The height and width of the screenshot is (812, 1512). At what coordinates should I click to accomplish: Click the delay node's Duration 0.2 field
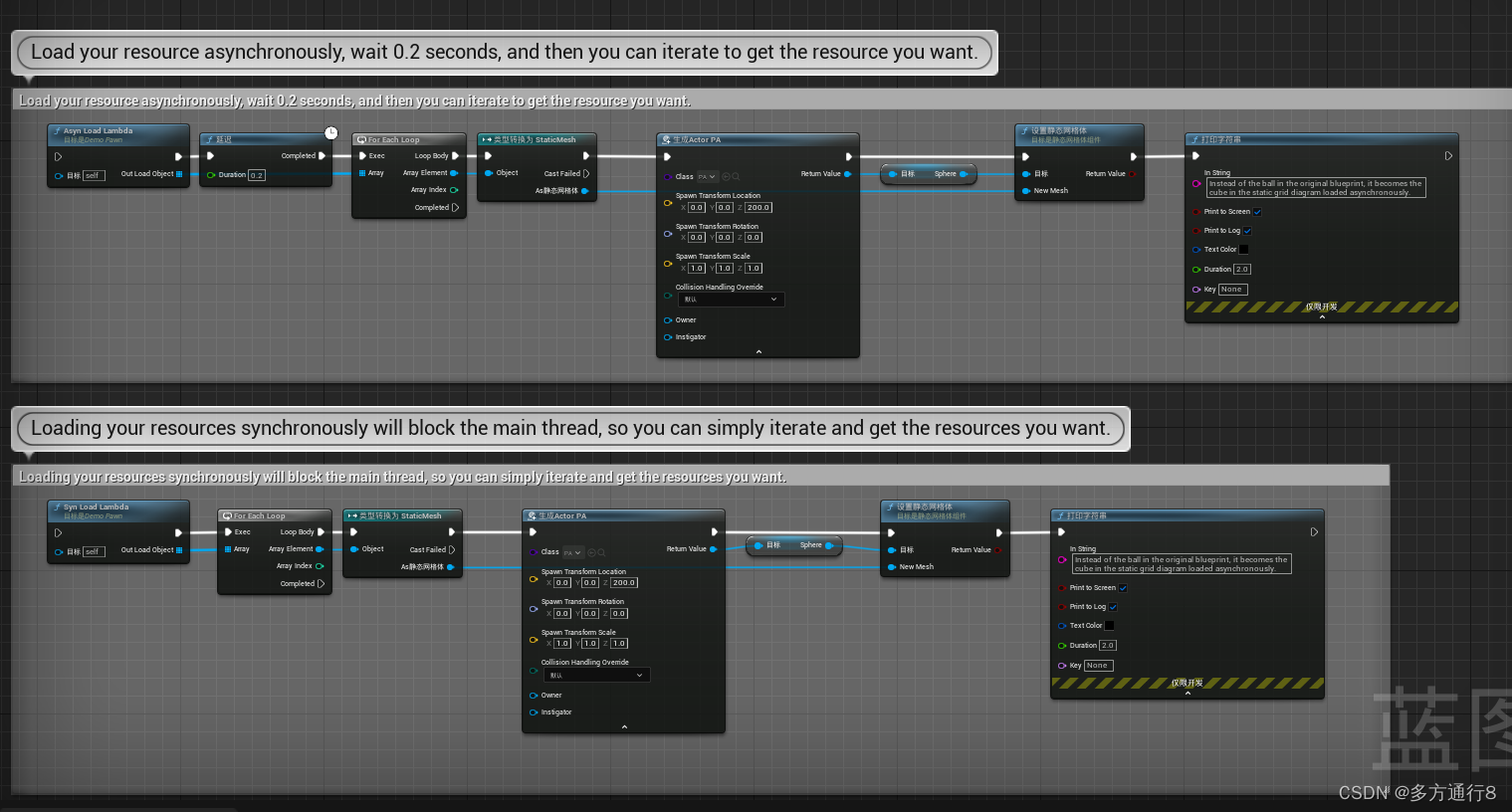257,175
